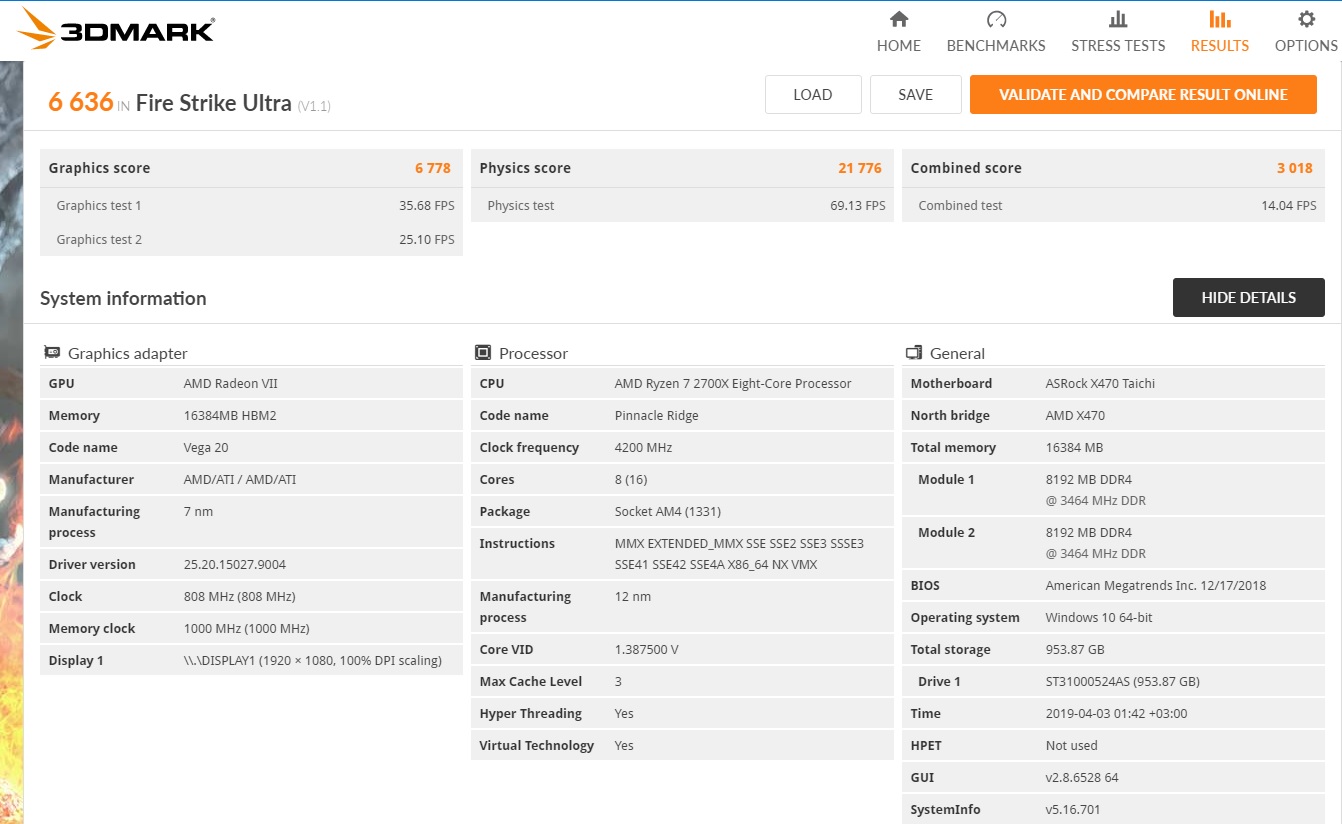Image resolution: width=1342 pixels, height=824 pixels.
Task: Click the Fire Strike Ultra title
Action: [214, 103]
